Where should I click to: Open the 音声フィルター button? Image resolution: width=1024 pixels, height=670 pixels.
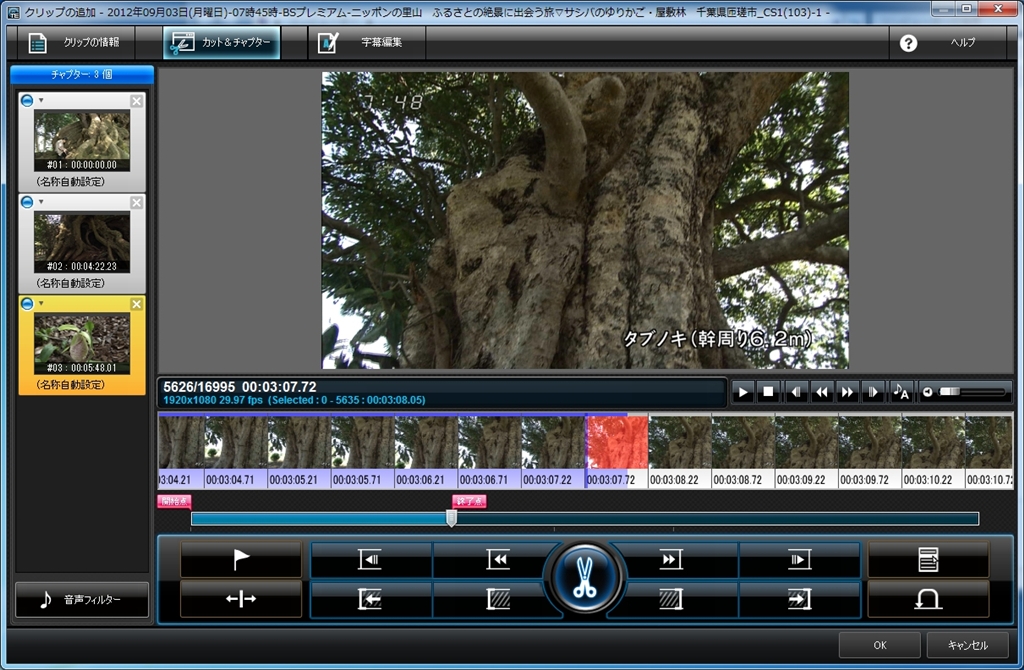tap(82, 600)
